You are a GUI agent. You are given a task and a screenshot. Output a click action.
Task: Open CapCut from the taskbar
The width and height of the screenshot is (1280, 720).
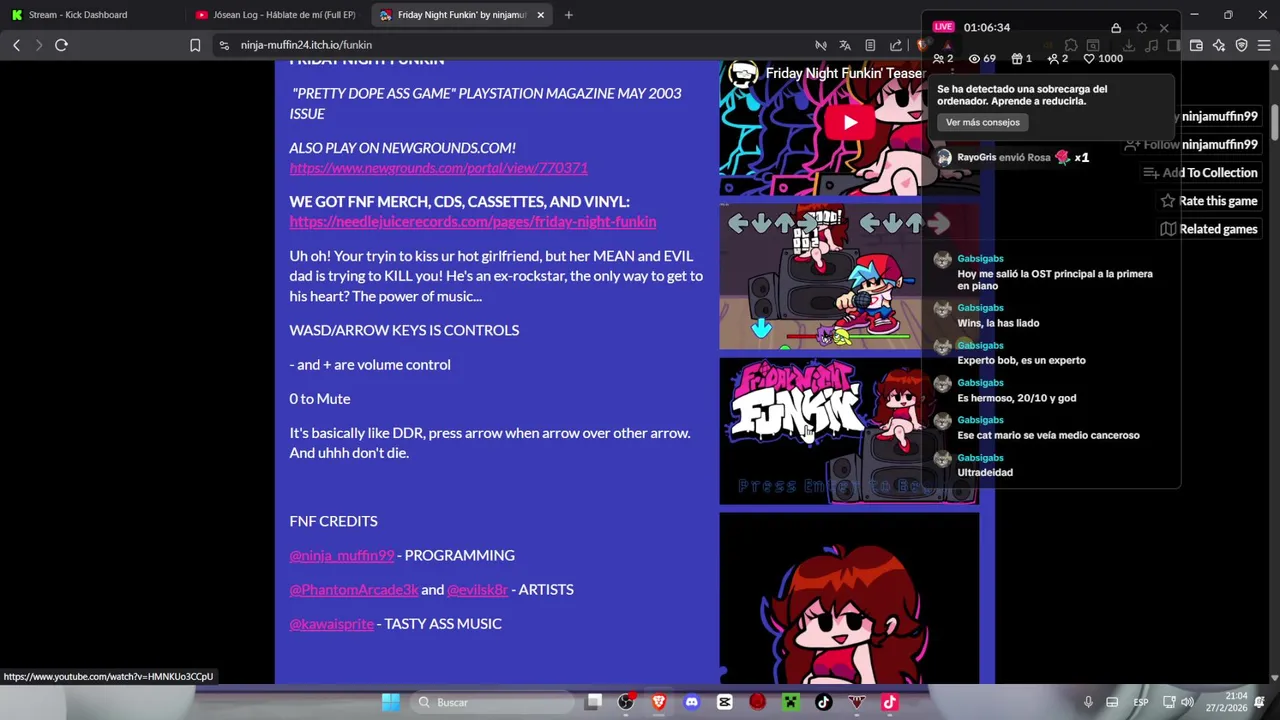tap(725, 702)
